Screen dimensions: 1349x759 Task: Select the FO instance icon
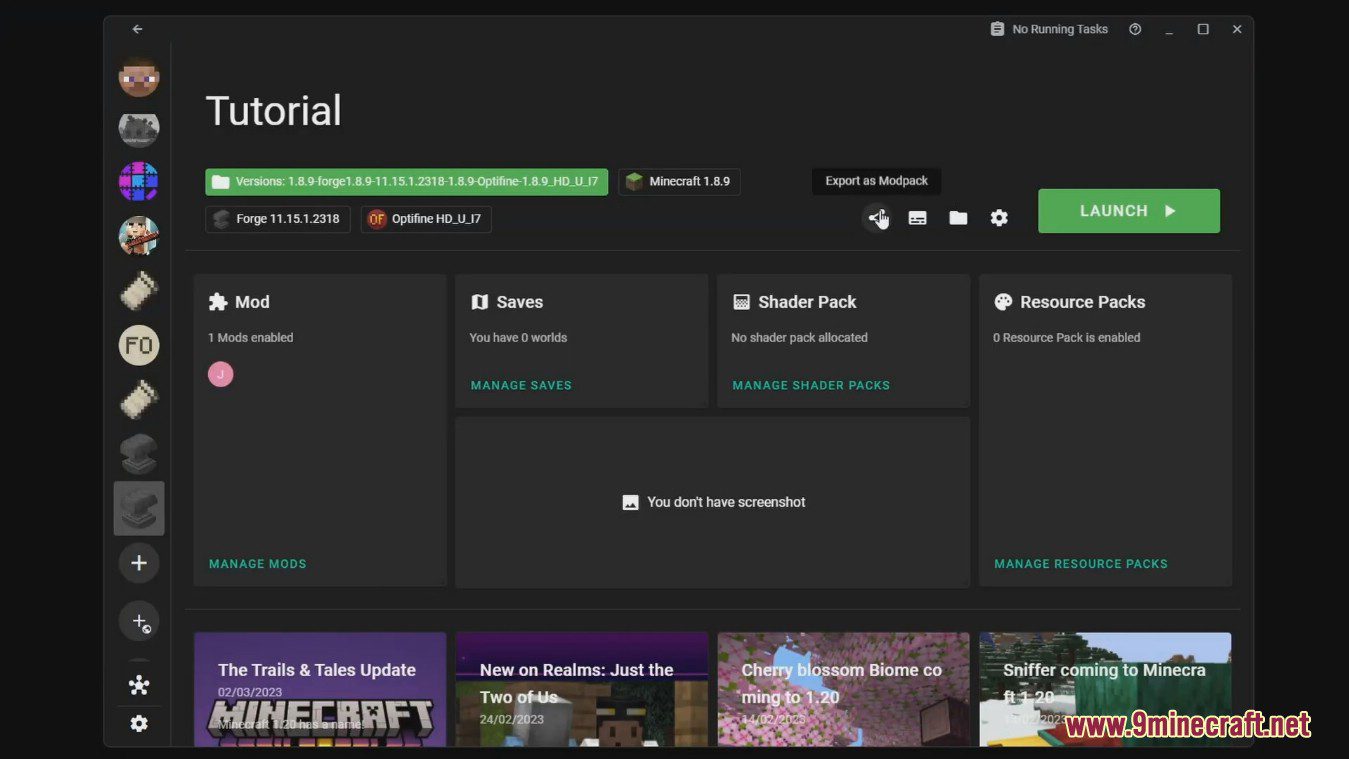tap(139, 345)
